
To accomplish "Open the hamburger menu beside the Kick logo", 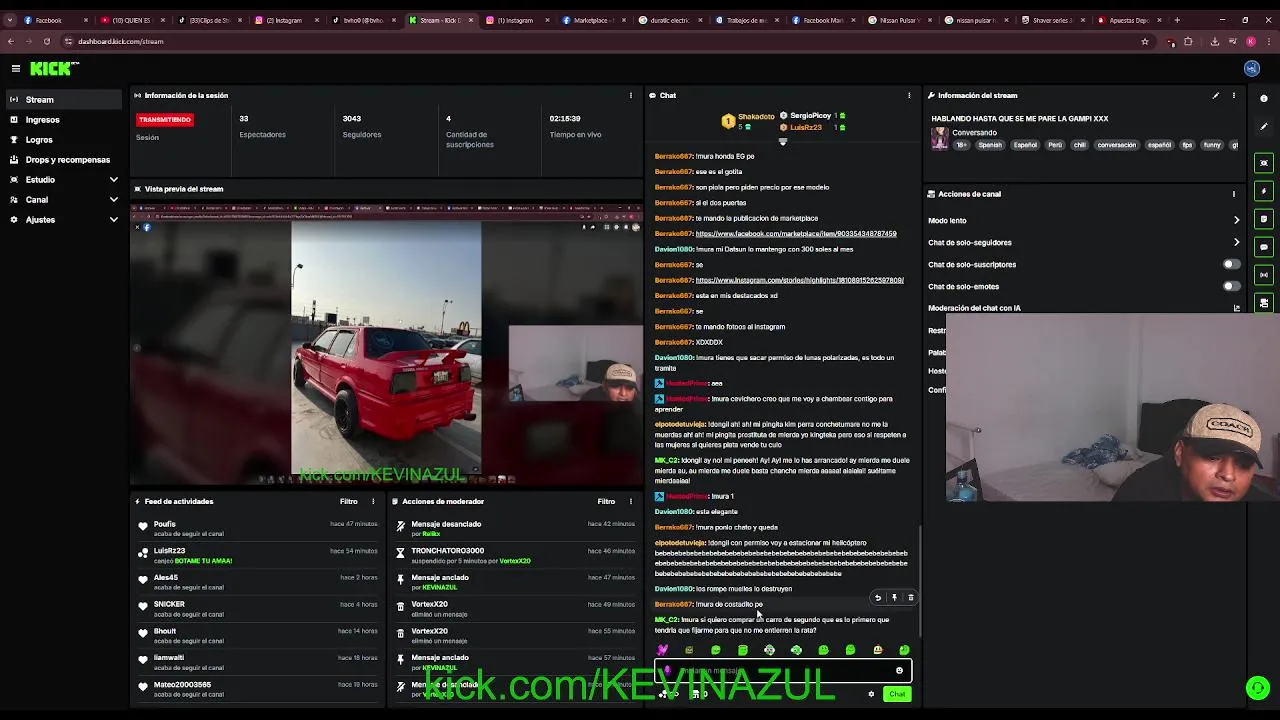I will 16,68.
